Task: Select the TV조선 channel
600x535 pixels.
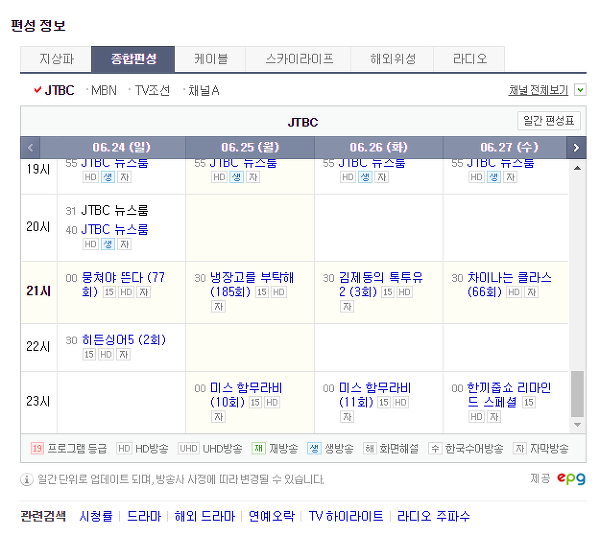Action: tap(152, 91)
